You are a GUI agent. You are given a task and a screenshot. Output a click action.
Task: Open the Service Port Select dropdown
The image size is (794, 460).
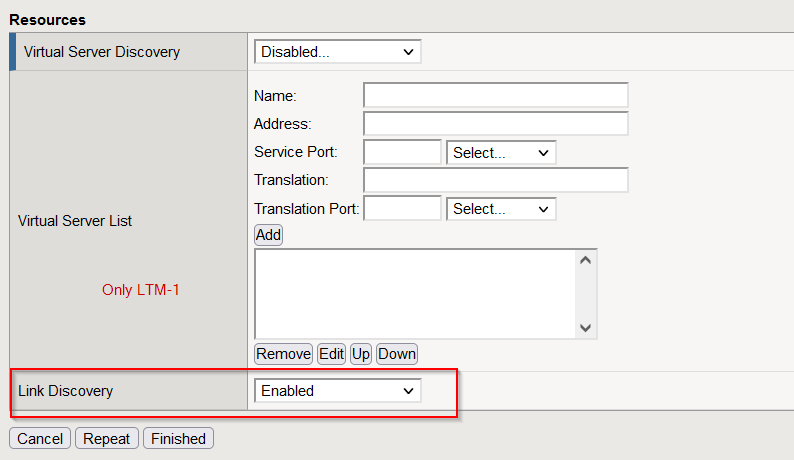[x=501, y=152]
